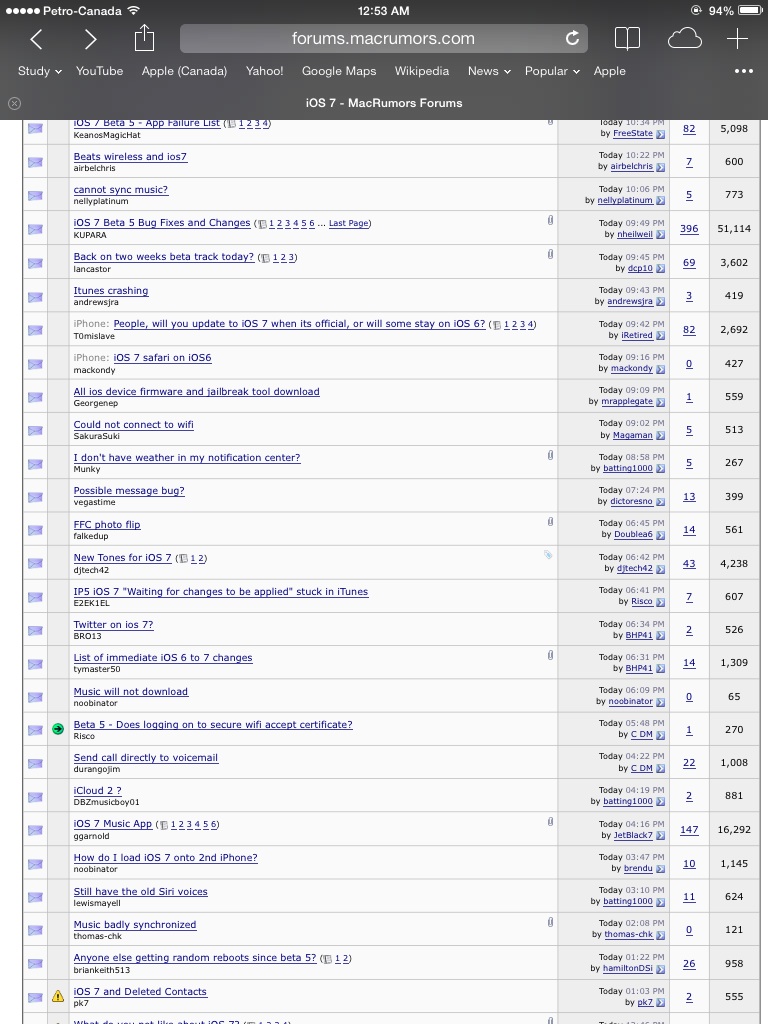Tap the forums.macrumors.com address bar
The height and width of the screenshot is (1024, 768).
tap(383, 39)
